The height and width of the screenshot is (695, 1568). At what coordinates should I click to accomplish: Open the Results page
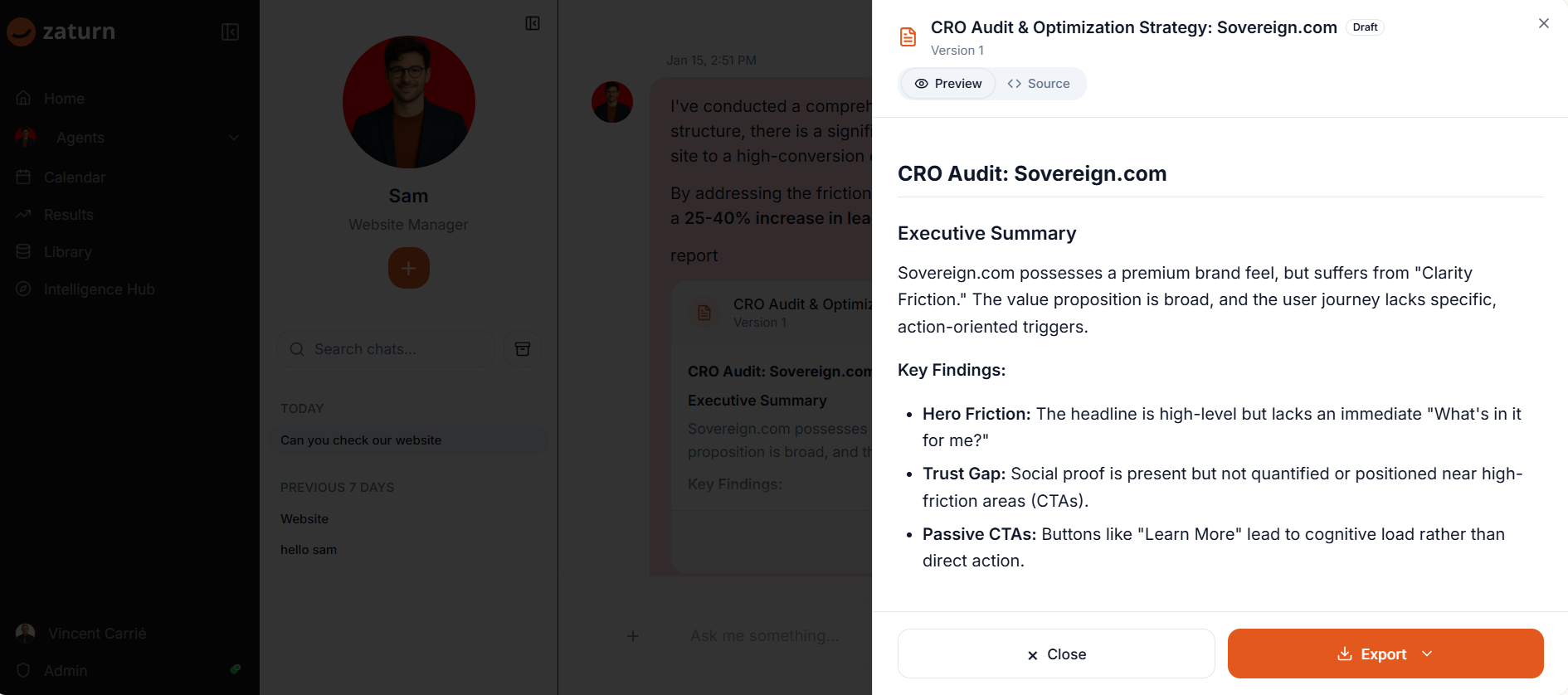click(68, 215)
